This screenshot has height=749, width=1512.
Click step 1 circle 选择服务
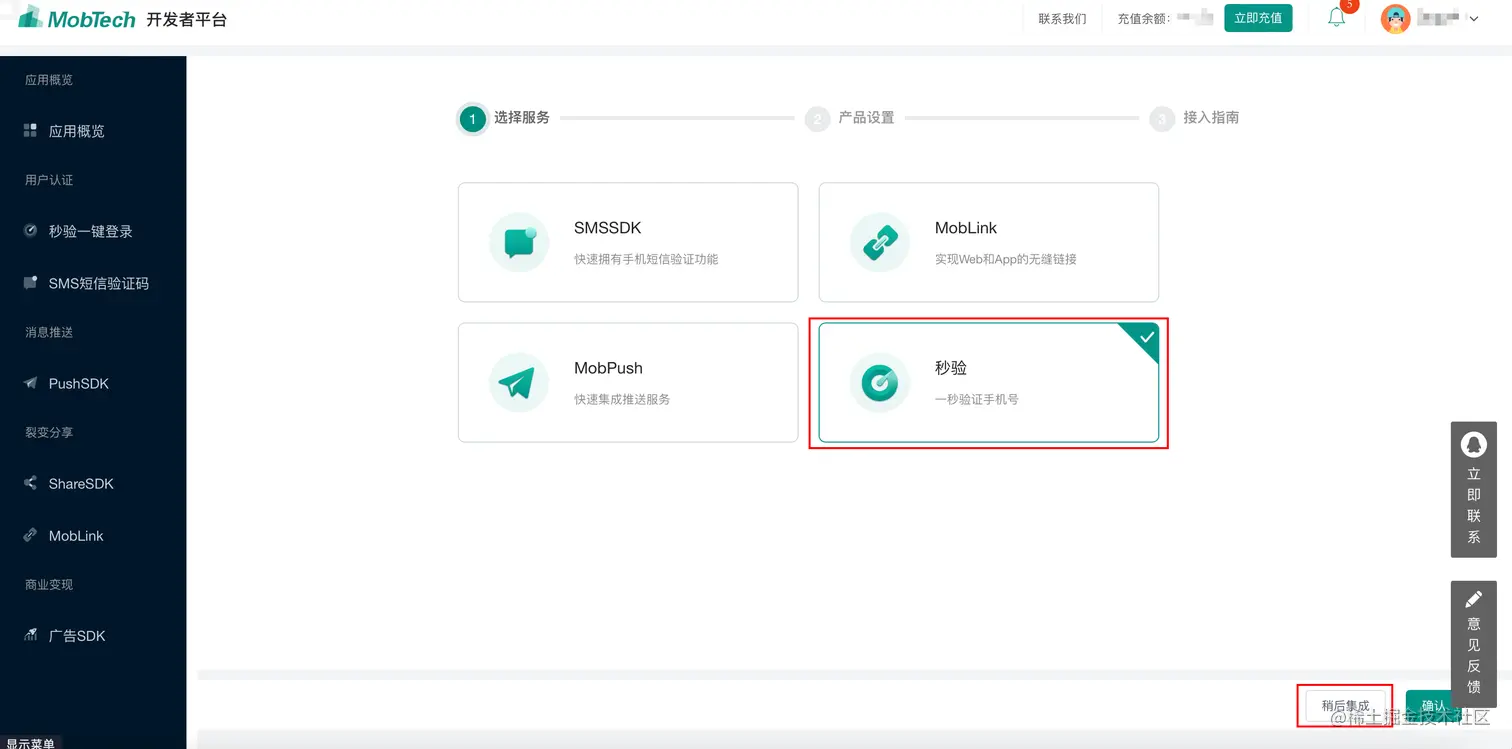click(x=472, y=119)
